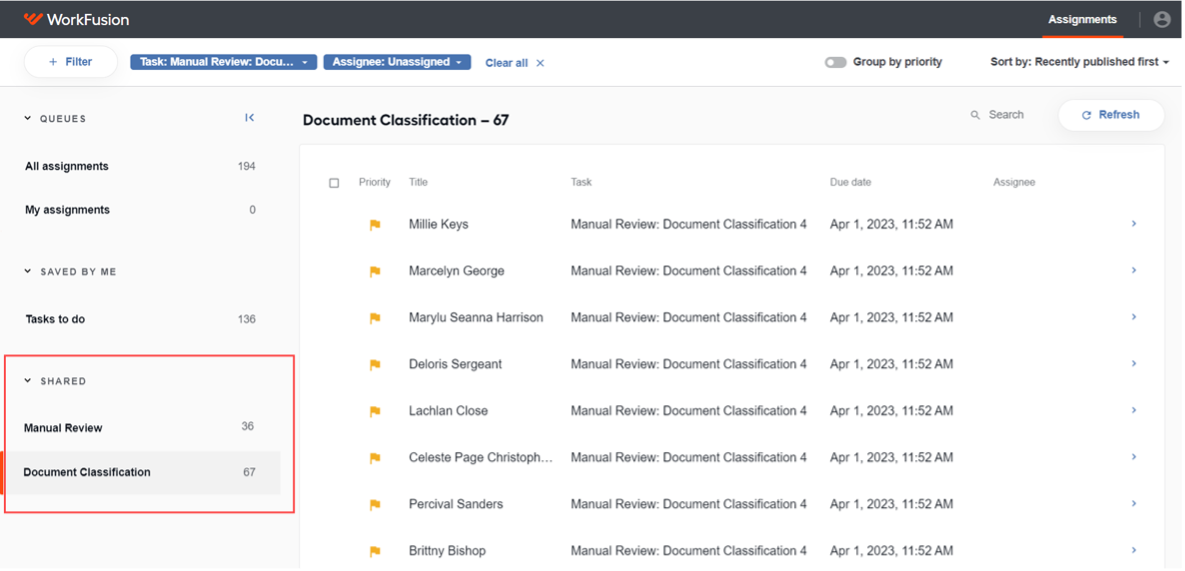Open Marcelyn George row arrow
This screenshot has width=1185, height=571.
point(1134,270)
